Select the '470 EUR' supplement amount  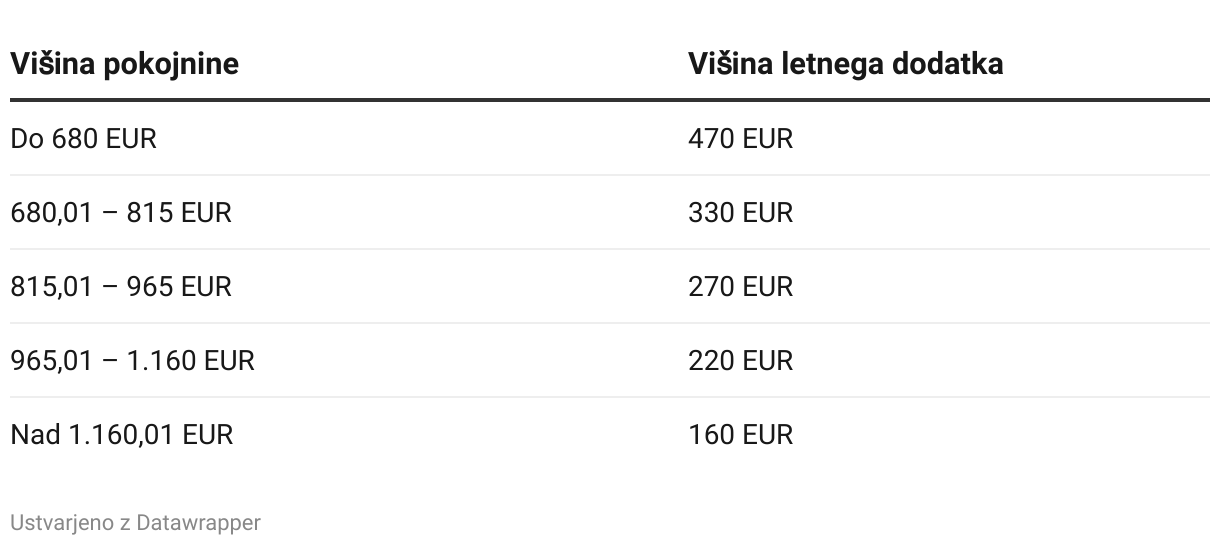(x=740, y=138)
